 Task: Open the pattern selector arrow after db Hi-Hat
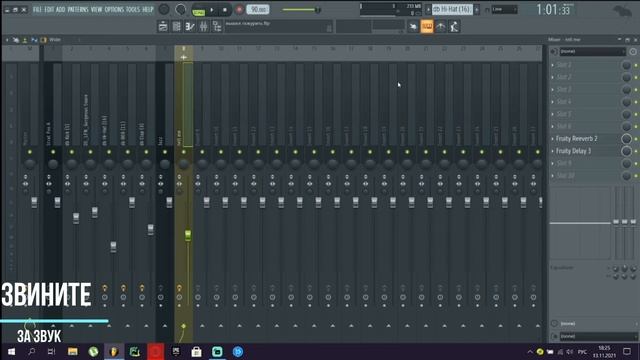click(476, 9)
